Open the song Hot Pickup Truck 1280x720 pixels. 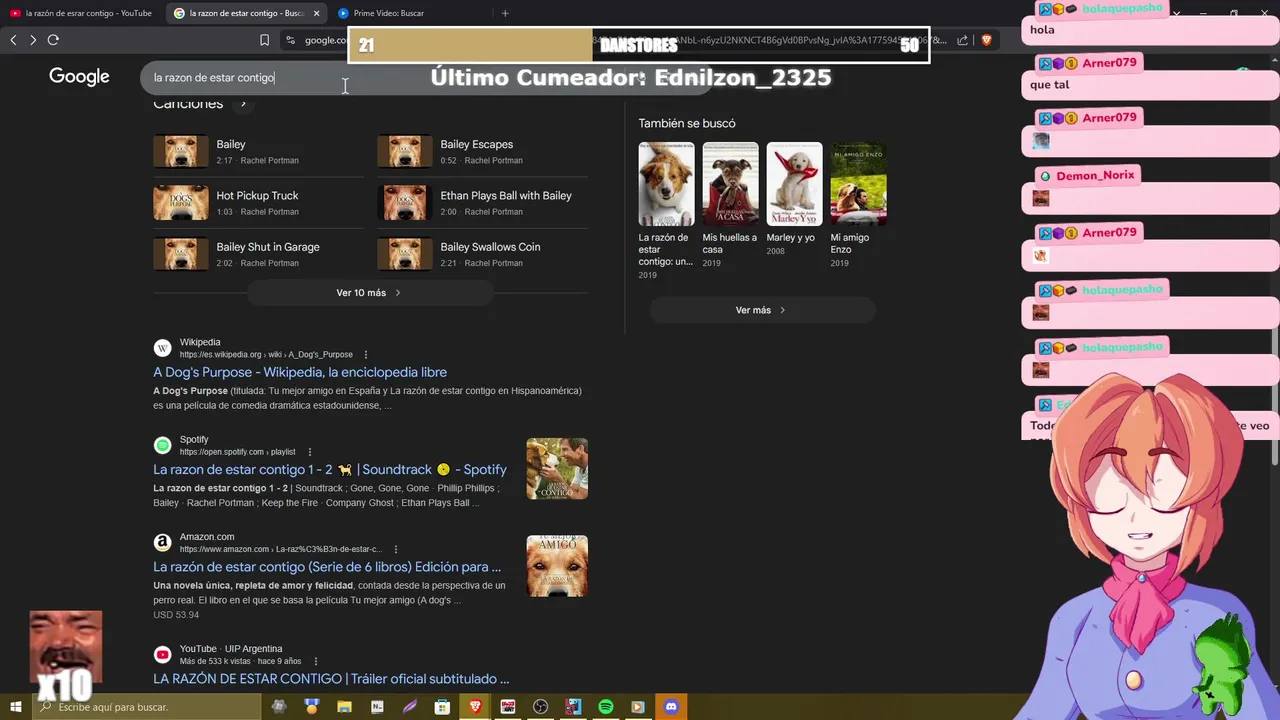257,195
